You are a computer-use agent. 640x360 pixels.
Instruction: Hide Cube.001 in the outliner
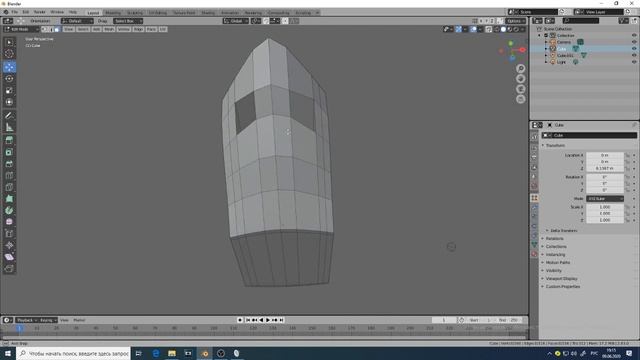[634, 55]
